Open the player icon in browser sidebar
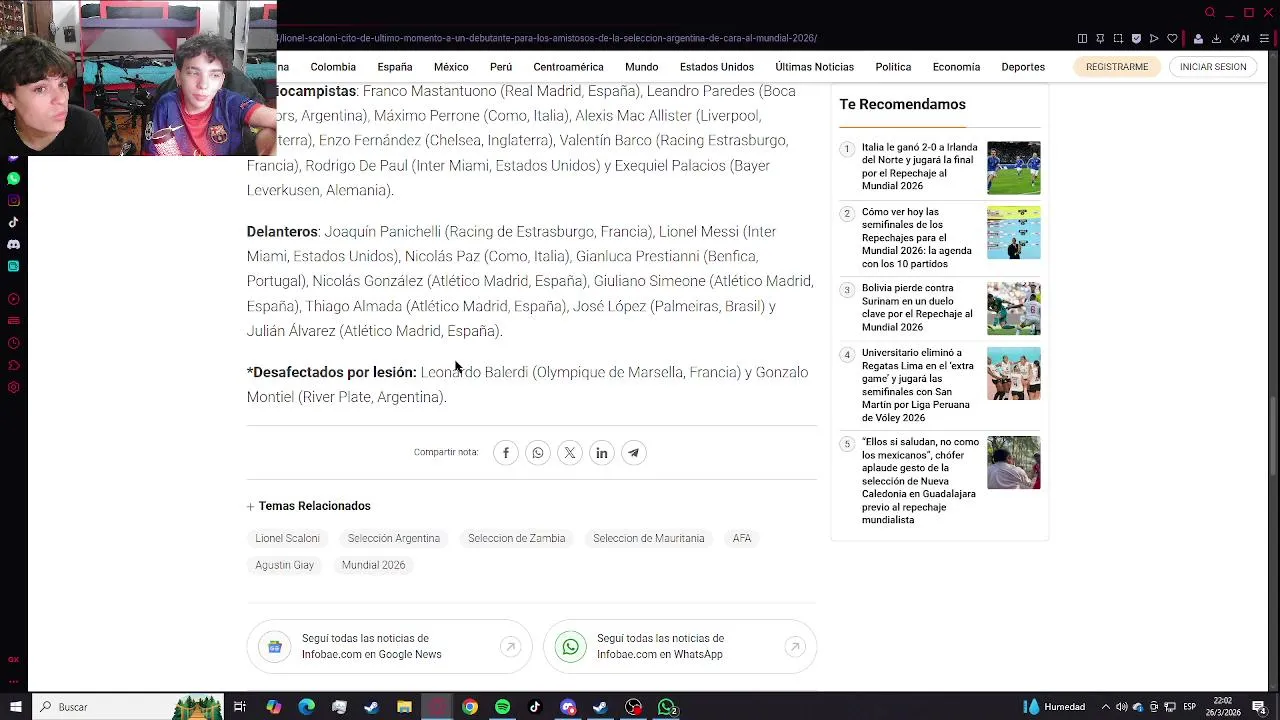This screenshot has width=1280, height=720. (13, 299)
